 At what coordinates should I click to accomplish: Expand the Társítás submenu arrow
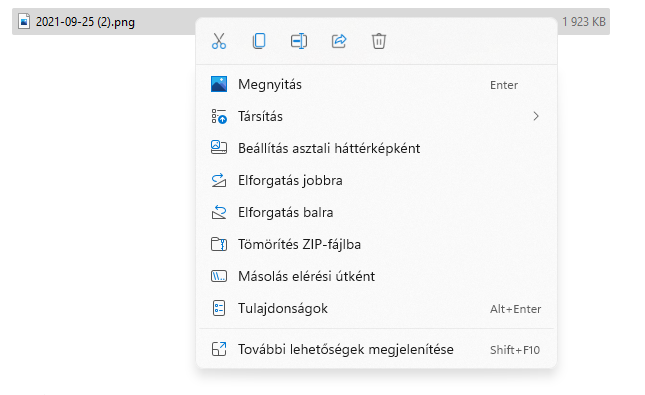tap(536, 116)
